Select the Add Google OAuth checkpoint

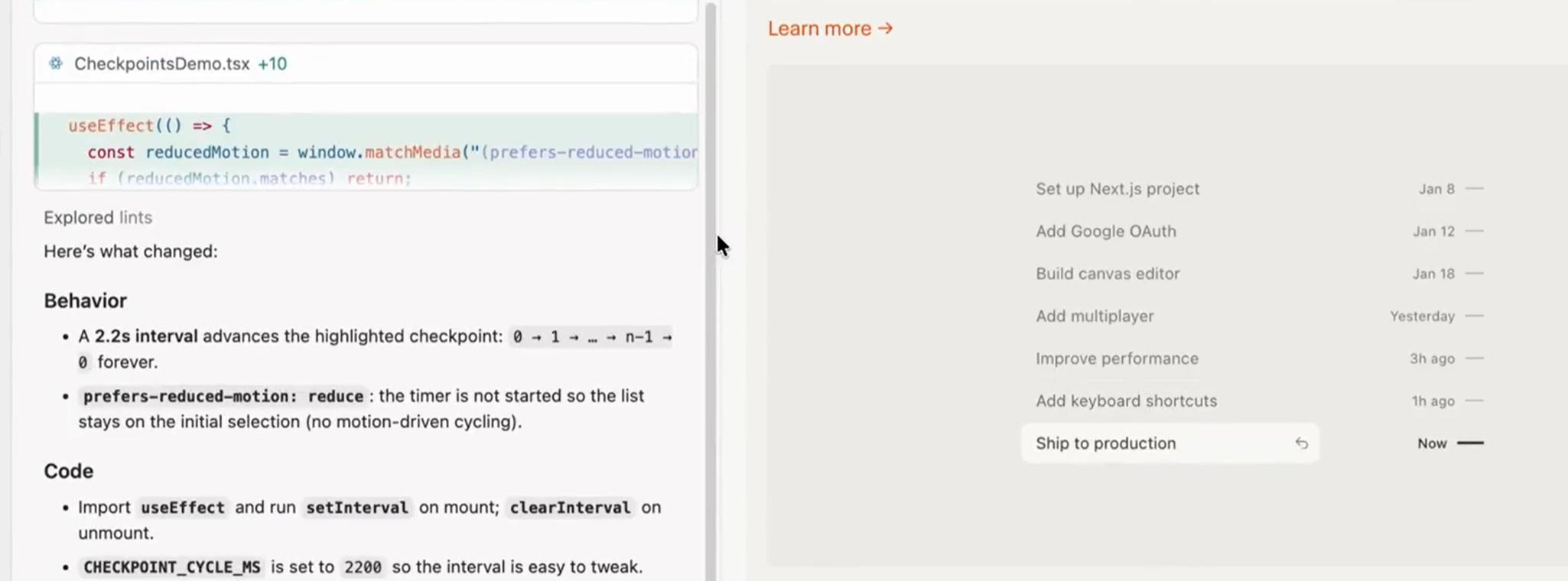[1106, 231]
